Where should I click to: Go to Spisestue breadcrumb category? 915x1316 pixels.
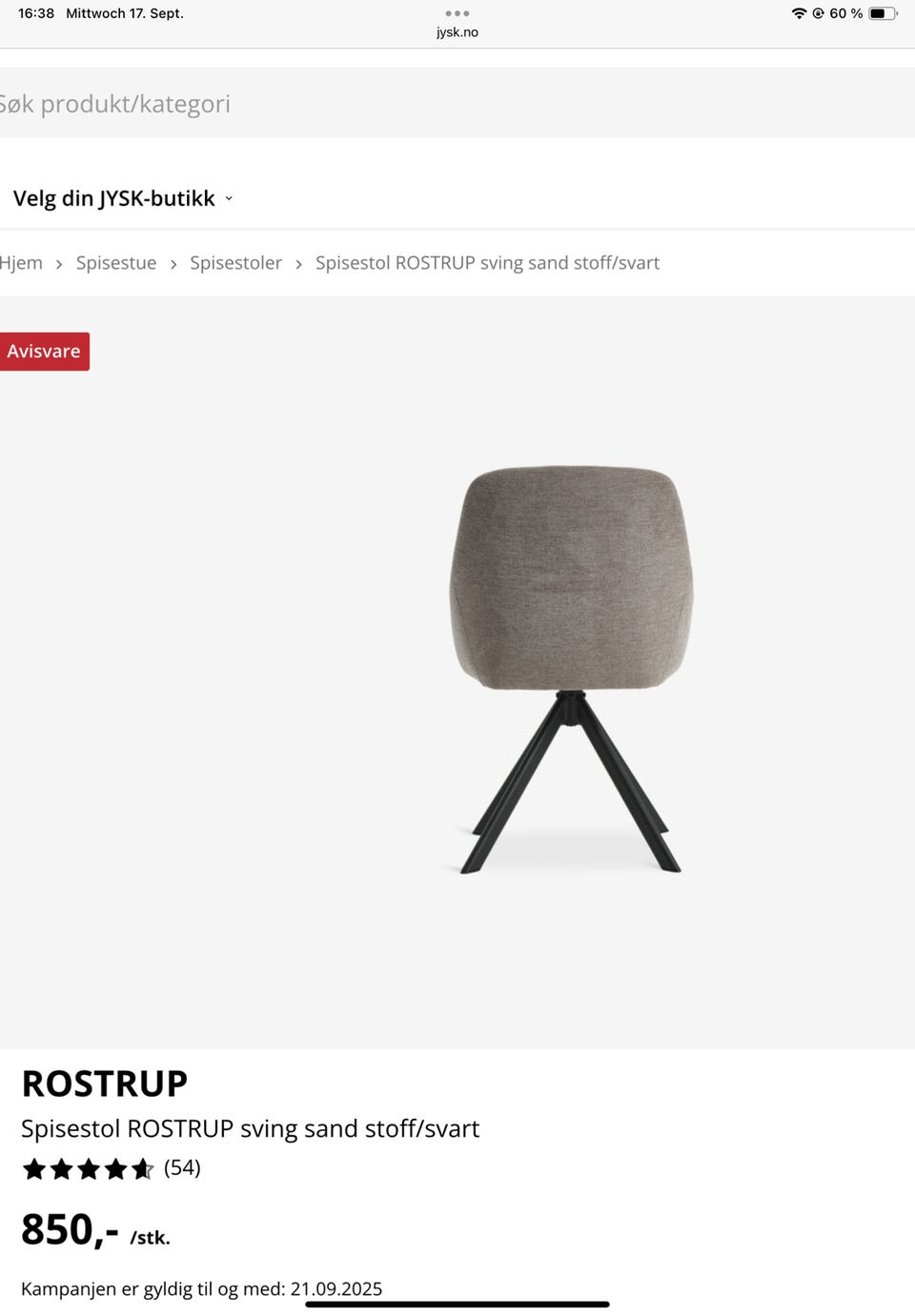116,263
